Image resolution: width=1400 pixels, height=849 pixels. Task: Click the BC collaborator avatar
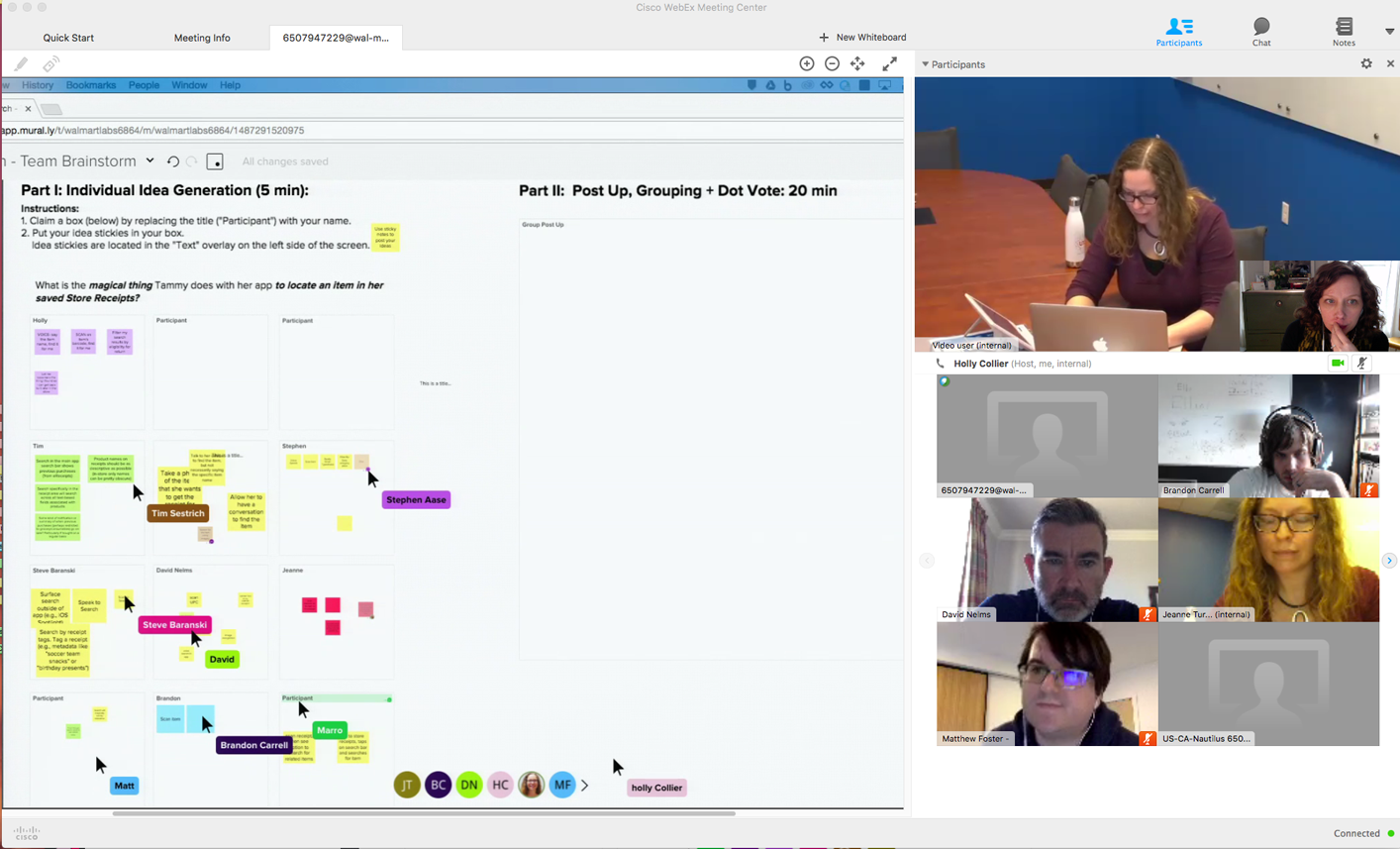pyautogui.click(x=438, y=786)
